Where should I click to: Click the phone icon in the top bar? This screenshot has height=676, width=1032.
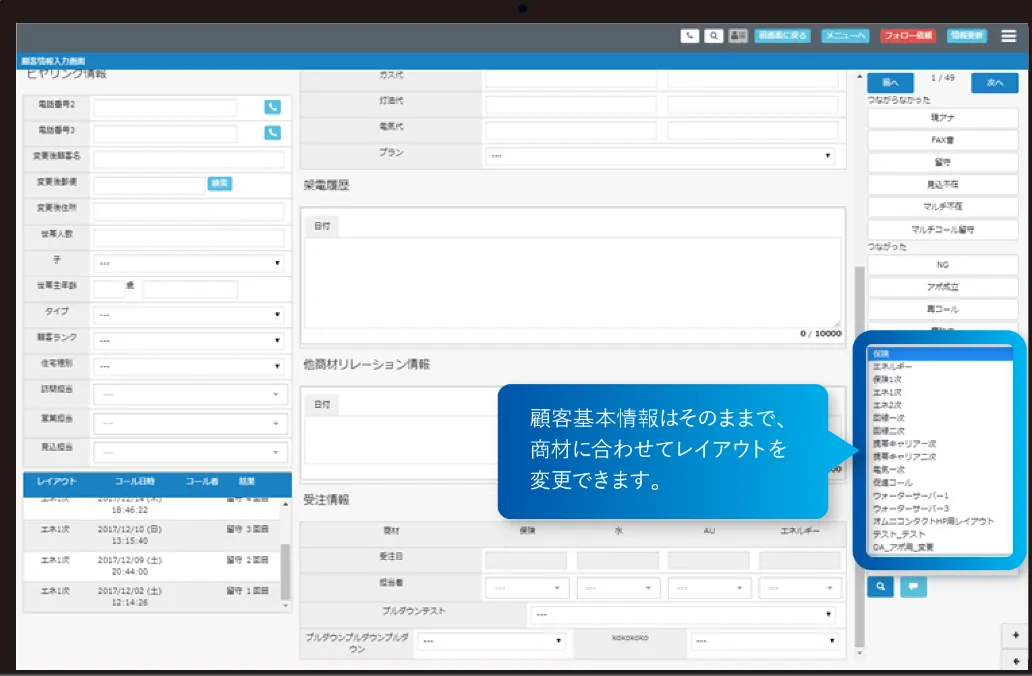point(689,36)
